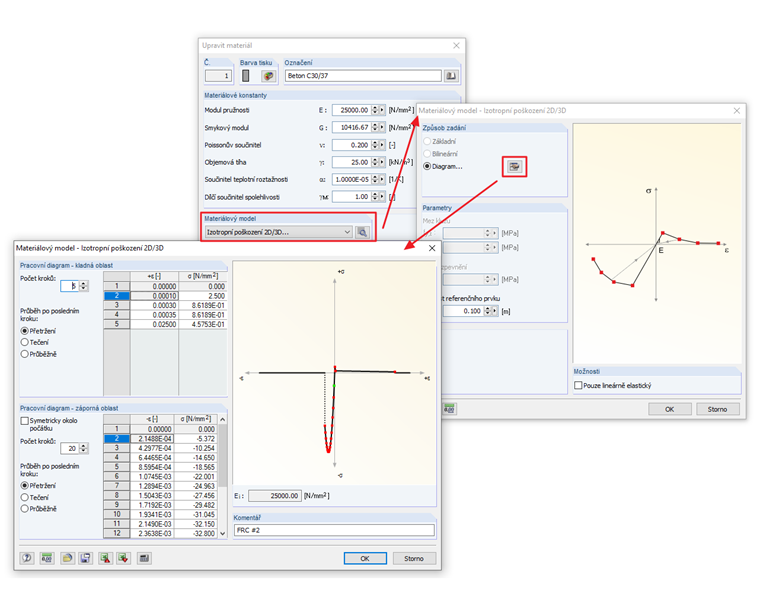This screenshot has height=610, width=760.
Task: Export table to Excel icon
Action: pos(105,558)
